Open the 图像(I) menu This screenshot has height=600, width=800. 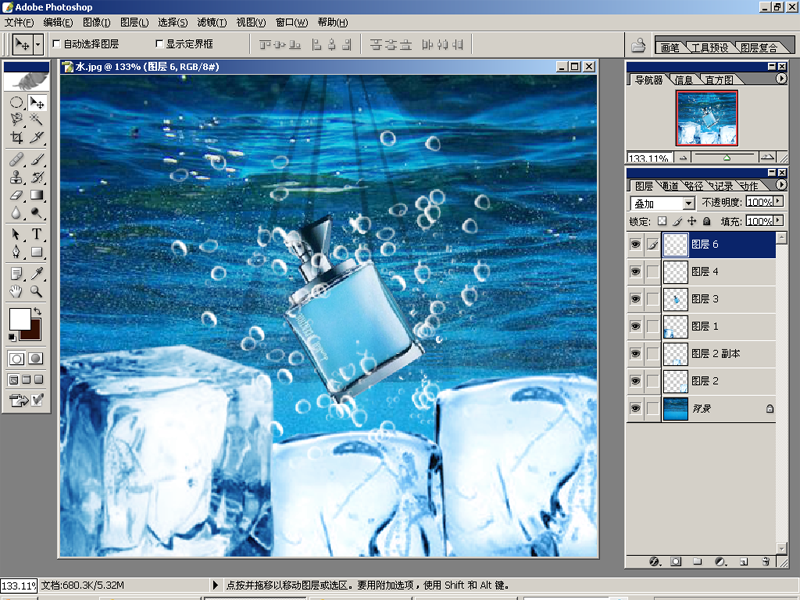[96, 22]
